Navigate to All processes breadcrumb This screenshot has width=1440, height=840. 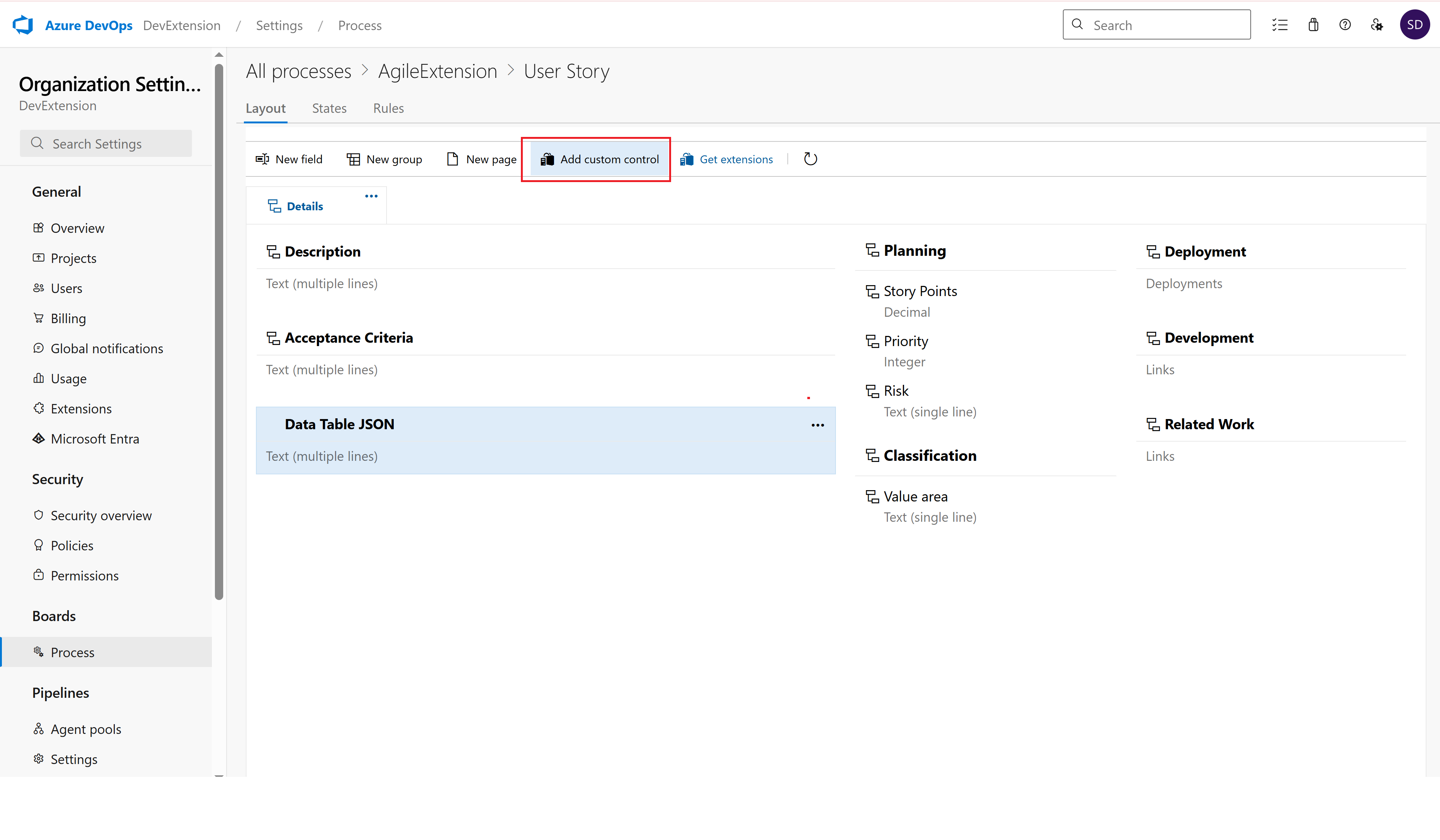coord(298,71)
